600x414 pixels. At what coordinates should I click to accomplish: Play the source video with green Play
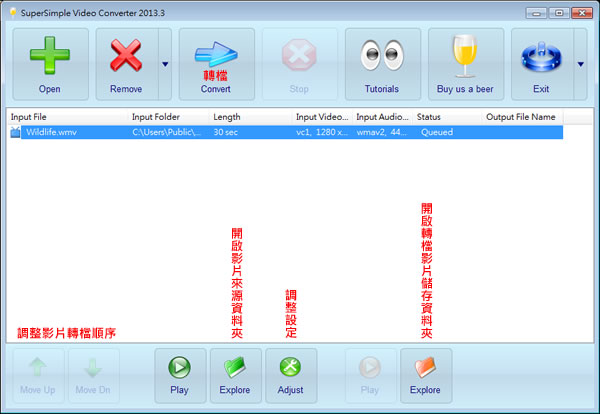point(180,376)
